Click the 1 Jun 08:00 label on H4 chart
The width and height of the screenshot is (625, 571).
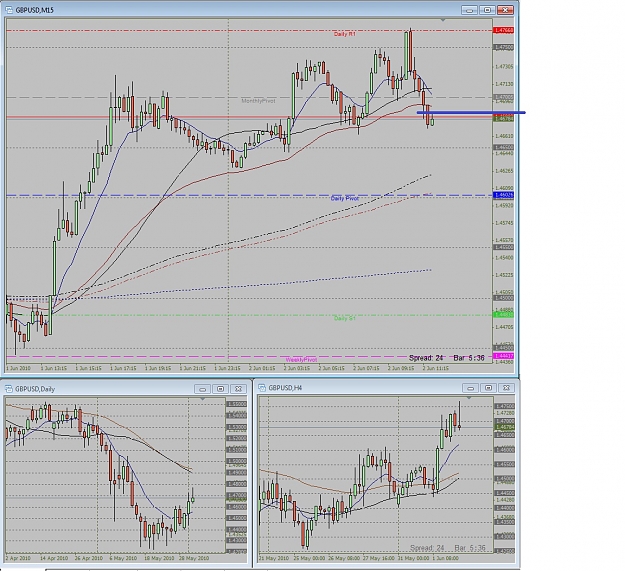click(x=445, y=558)
